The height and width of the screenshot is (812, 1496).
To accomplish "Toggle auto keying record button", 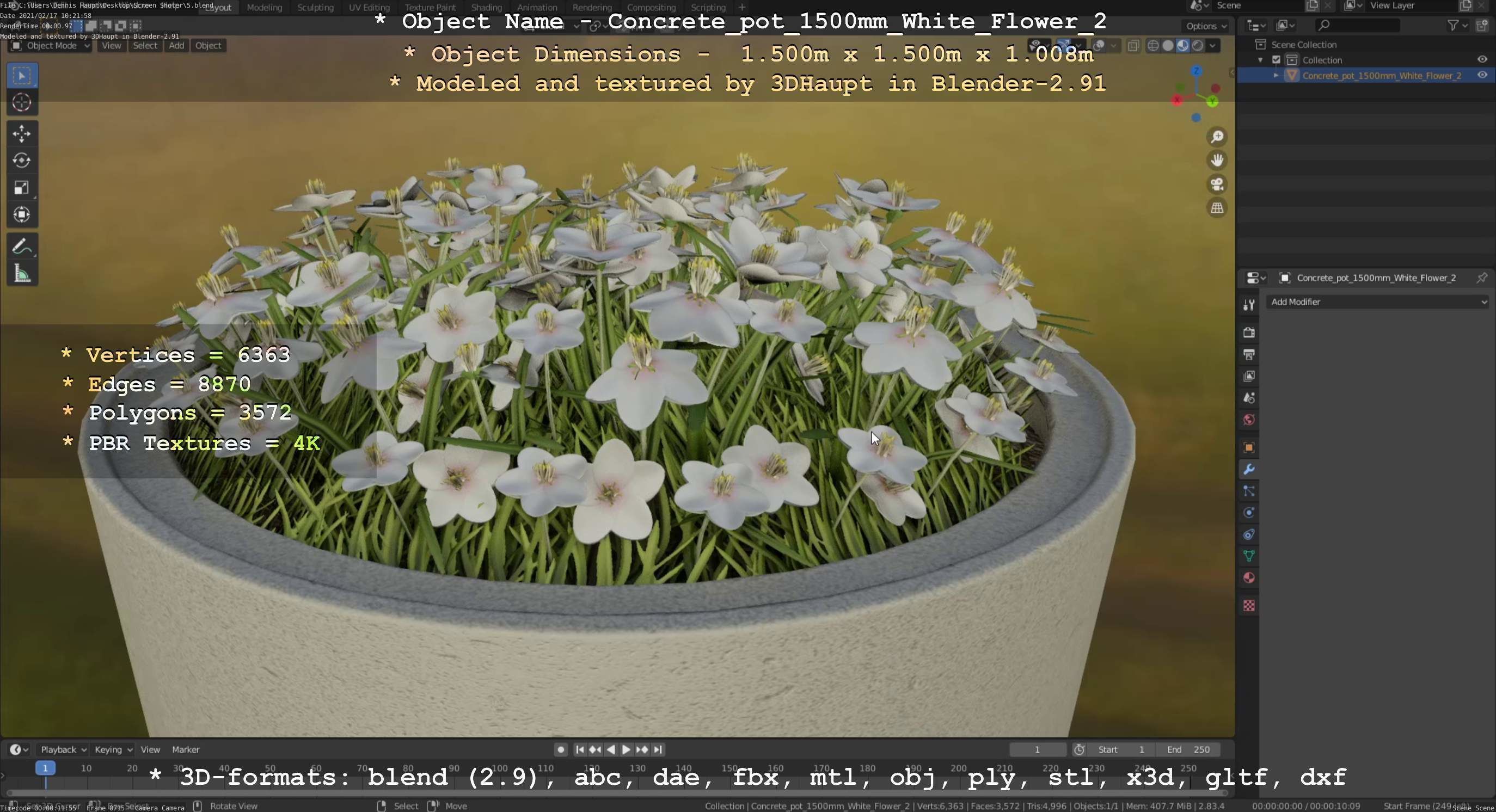I will point(560,749).
